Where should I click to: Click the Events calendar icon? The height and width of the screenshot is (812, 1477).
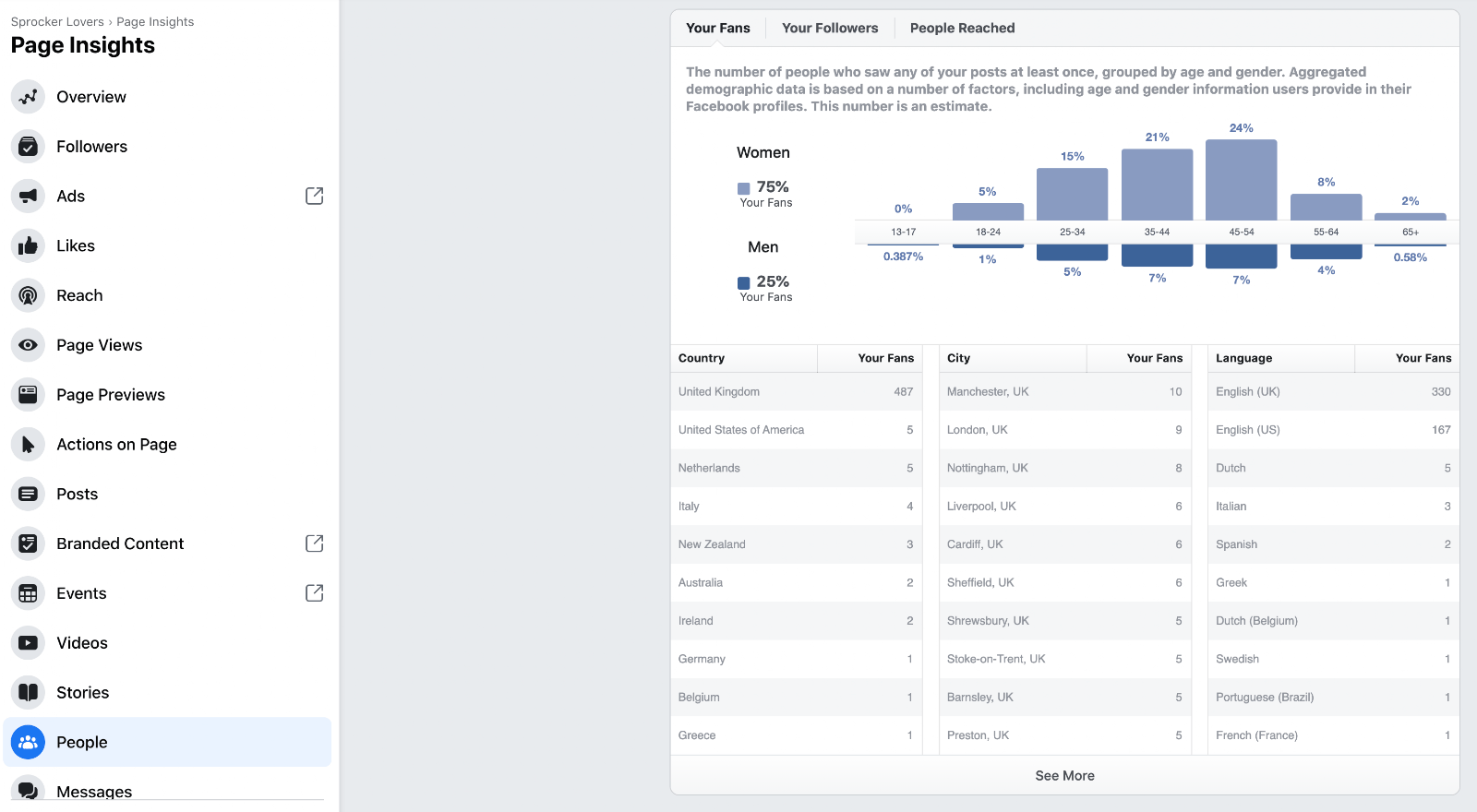click(x=28, y=593)
